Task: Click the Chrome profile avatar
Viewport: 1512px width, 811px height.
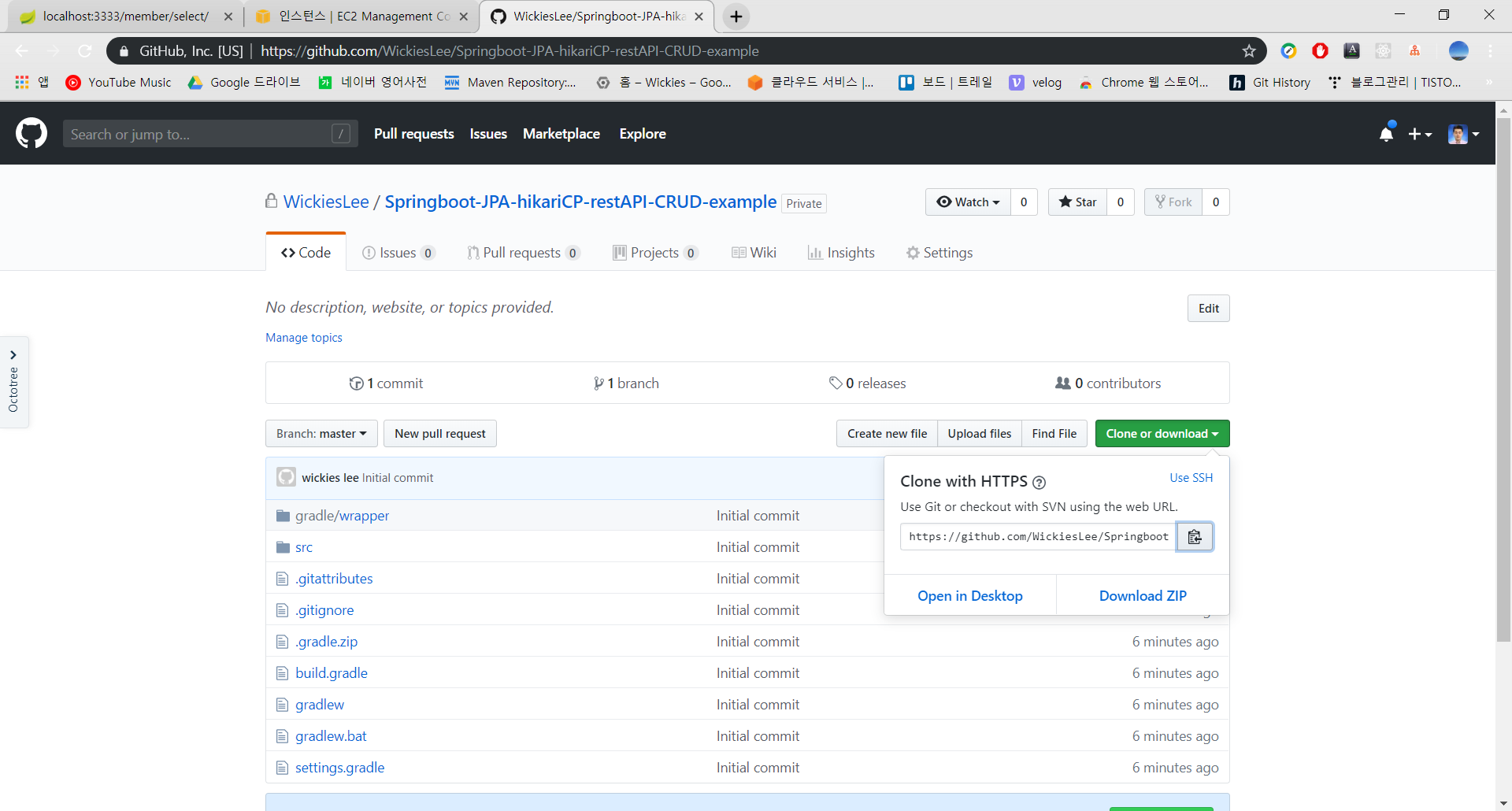Action: pyautogui.click(x=1458, y=51)
